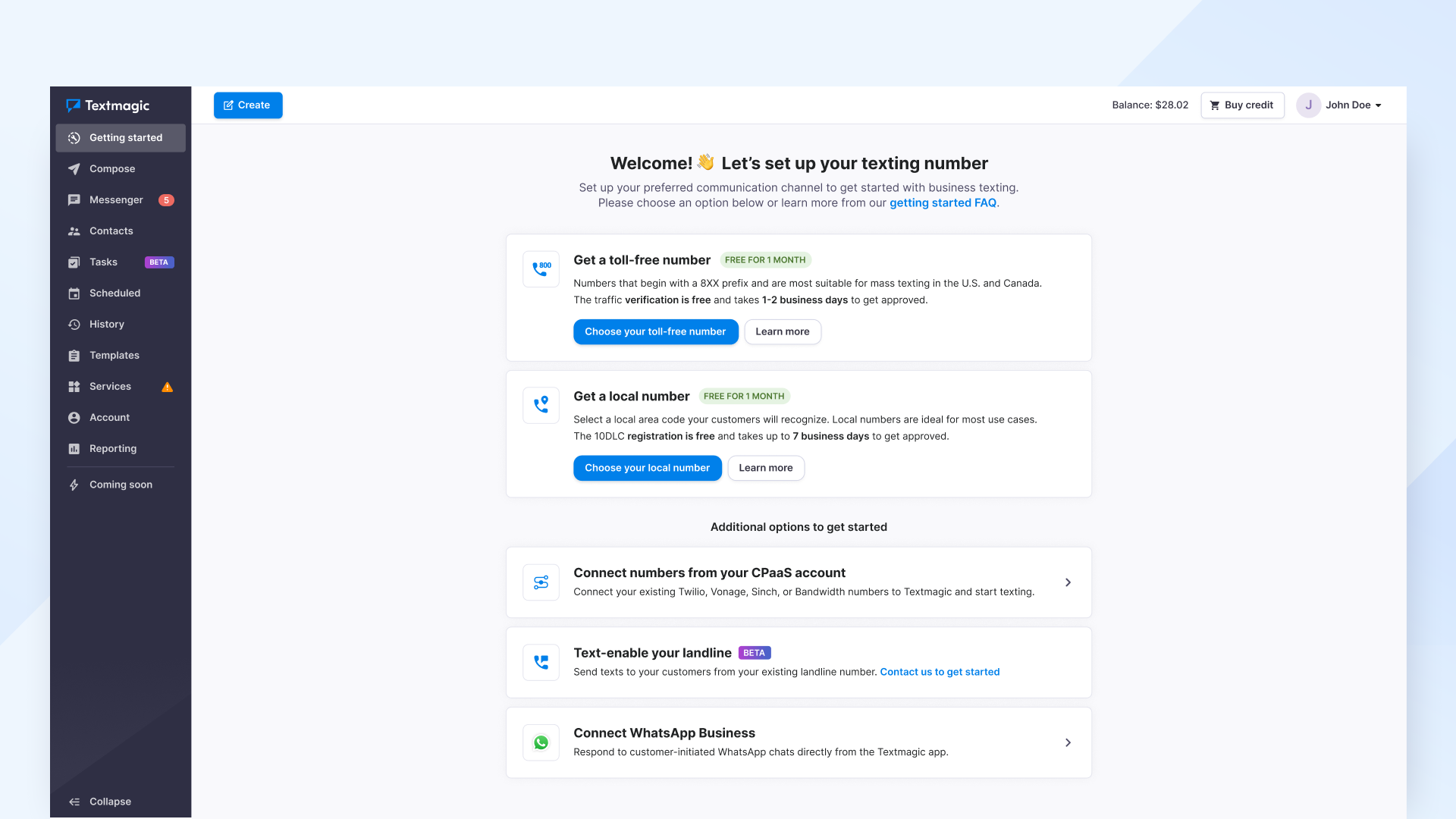The width and height of the screenshot is (1456, 819).
Task: Click Additional options to get started text
Action: (x=799, y=527)
